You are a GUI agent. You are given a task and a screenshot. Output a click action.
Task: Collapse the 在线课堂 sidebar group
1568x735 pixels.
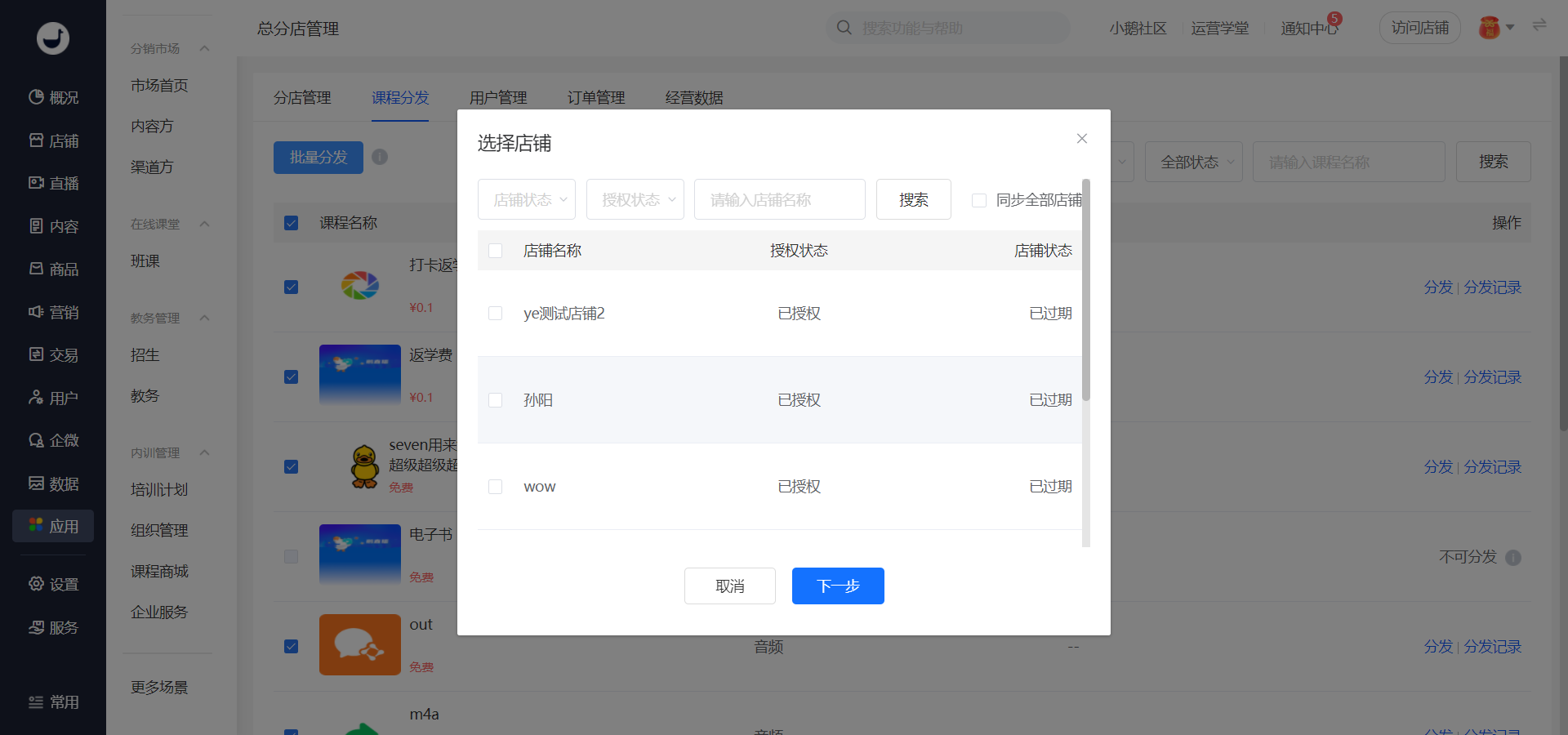coord(205,224)
